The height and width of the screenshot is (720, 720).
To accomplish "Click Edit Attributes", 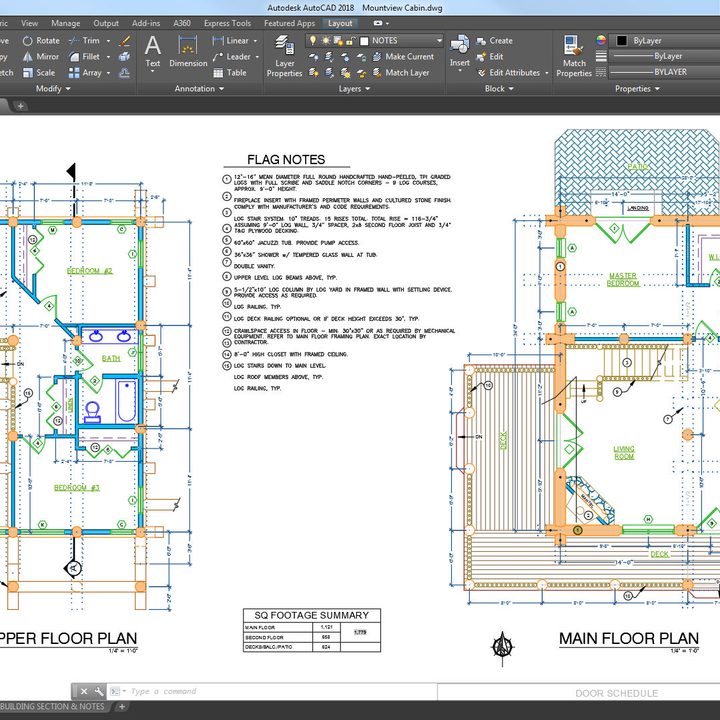I will (508, 73).
